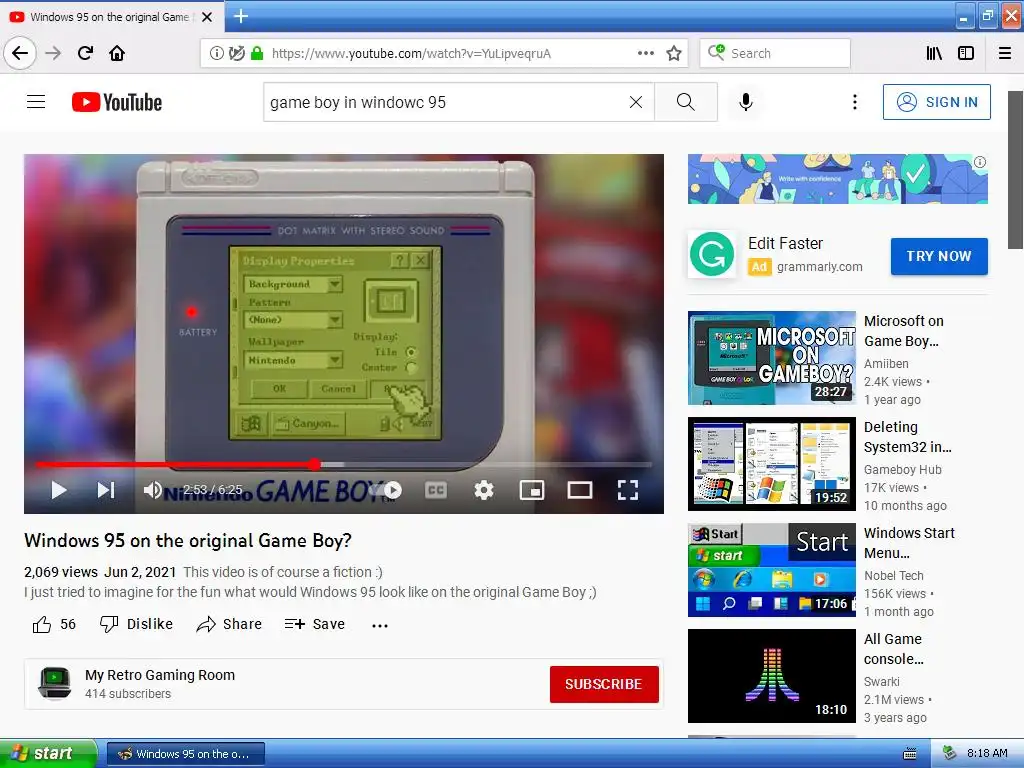Switch to theater mode

579,490
